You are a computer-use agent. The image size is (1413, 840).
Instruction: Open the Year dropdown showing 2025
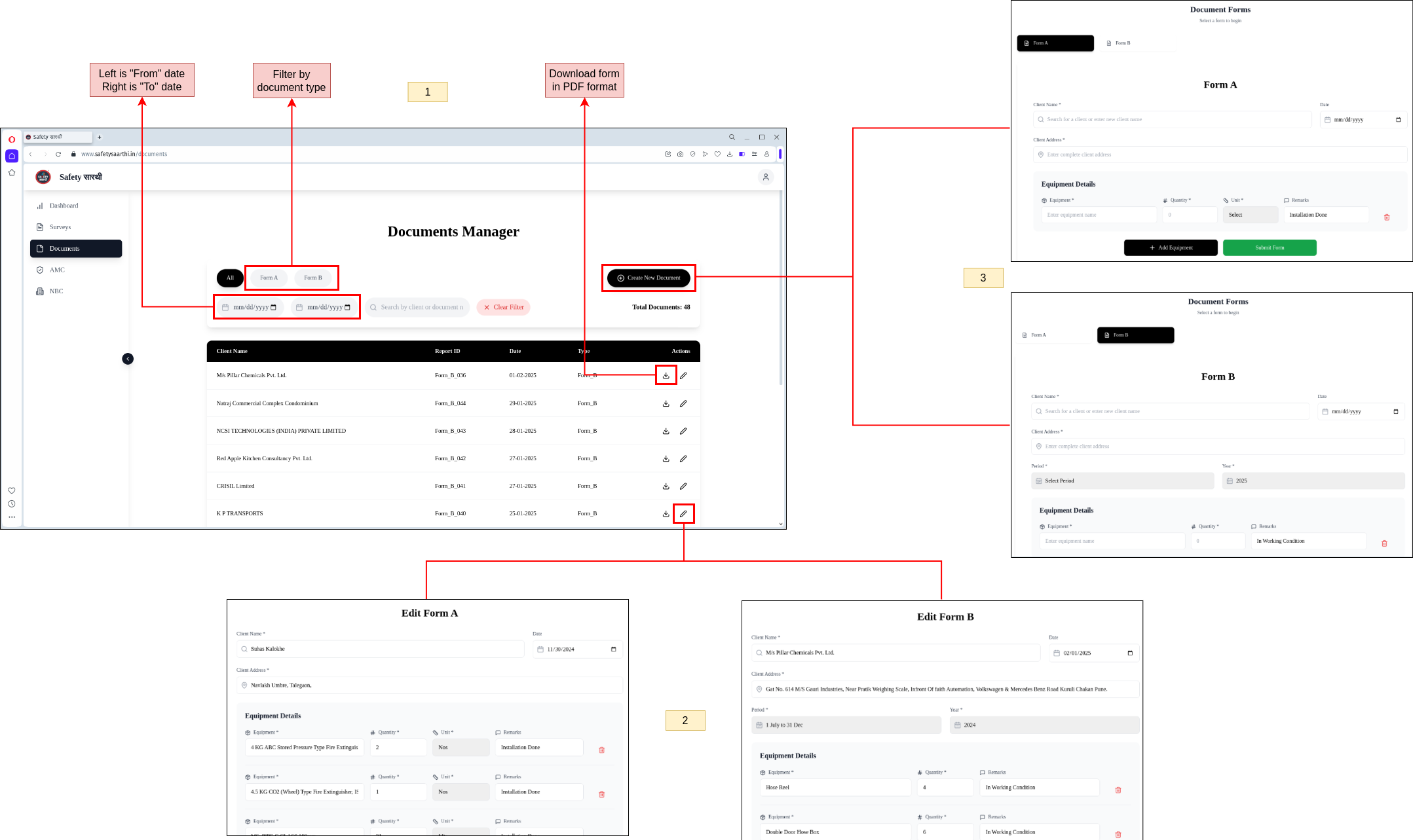1313,481
